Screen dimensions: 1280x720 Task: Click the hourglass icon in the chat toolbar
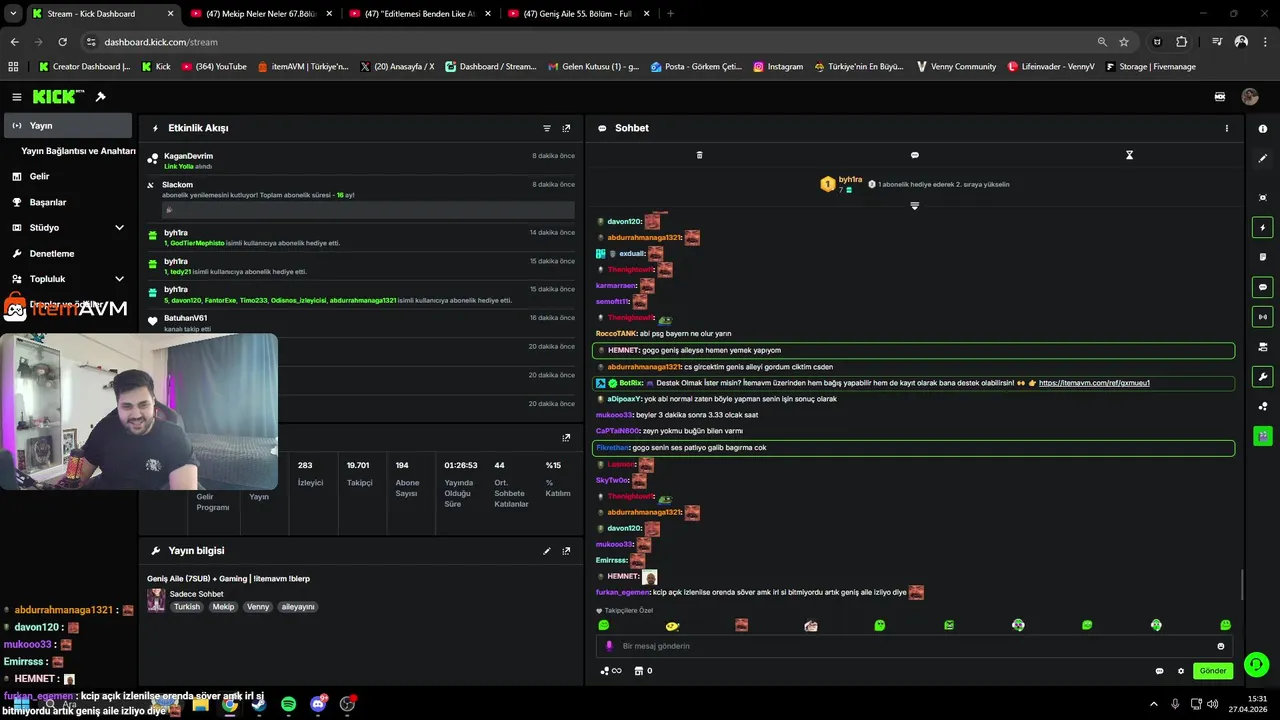click(x=1130, y=155)
